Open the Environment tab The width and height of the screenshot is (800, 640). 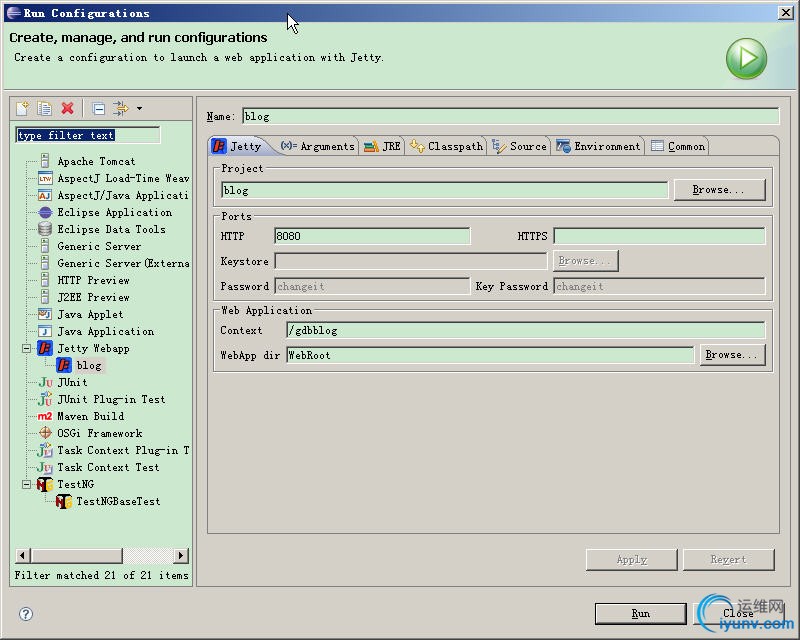pyautogui.click(x=598, y=146)
